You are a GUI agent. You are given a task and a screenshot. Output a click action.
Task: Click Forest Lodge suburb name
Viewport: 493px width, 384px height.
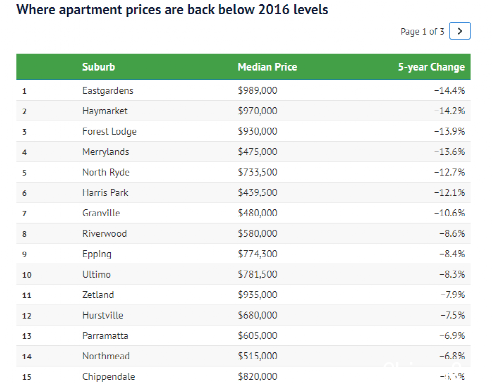coord(109,131)
